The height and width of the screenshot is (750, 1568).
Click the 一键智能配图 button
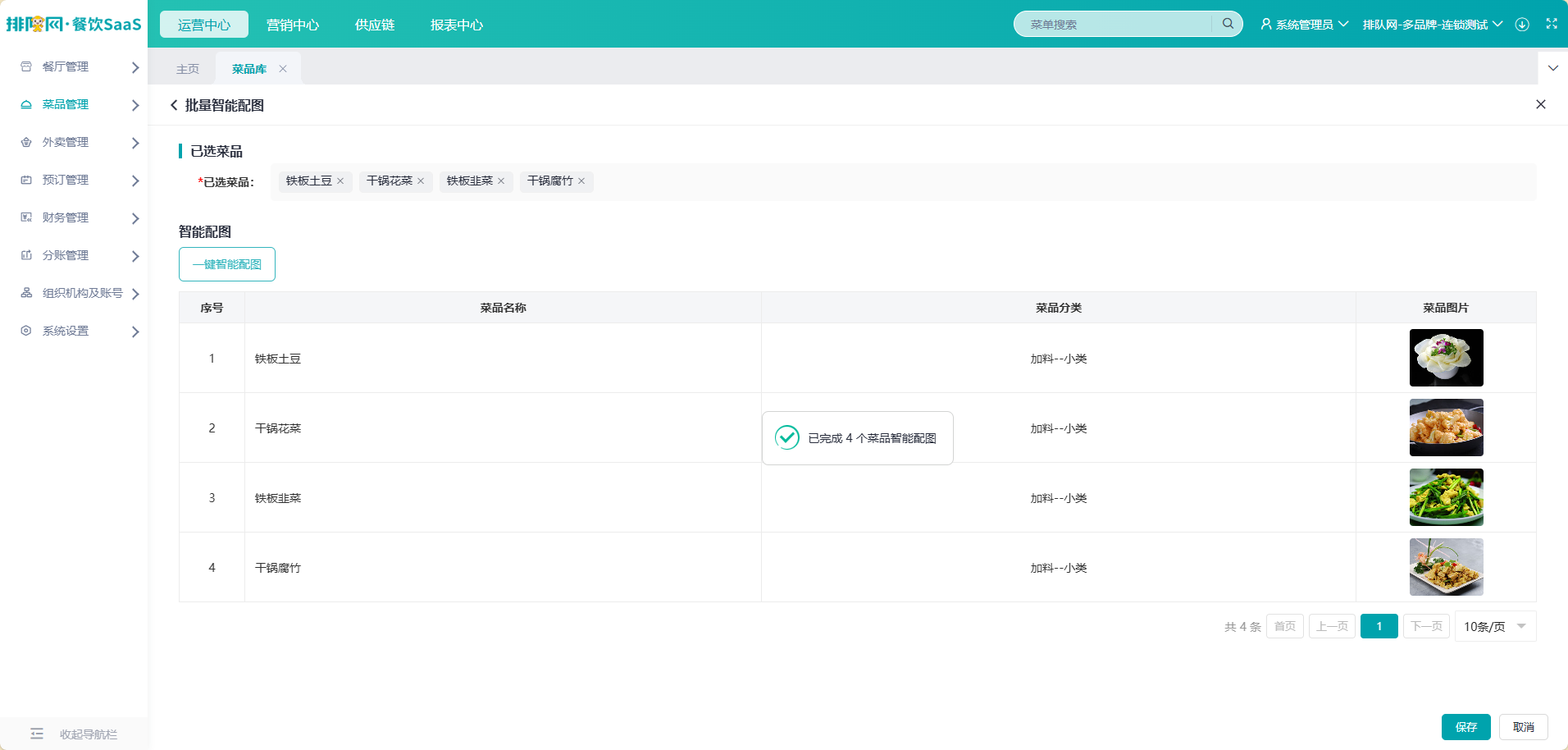[x=227, y=264]
